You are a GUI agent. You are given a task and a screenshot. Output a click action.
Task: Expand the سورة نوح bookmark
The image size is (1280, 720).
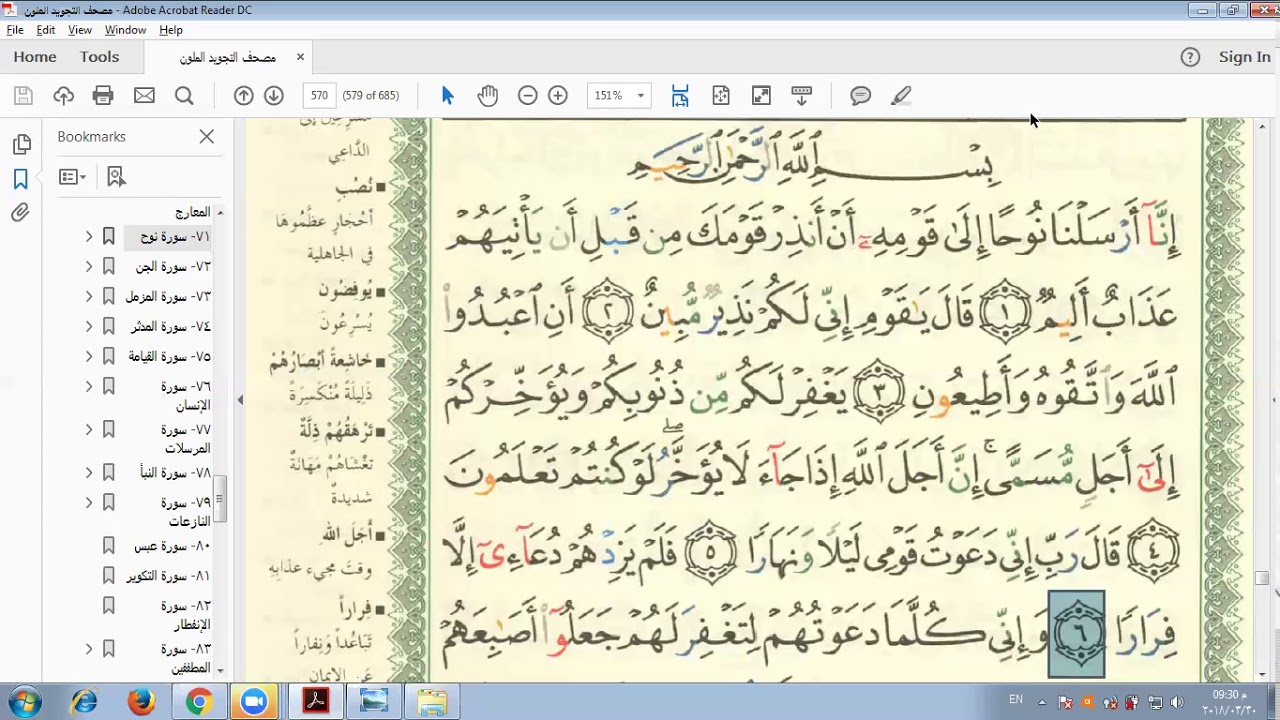[x=88, y=237]
